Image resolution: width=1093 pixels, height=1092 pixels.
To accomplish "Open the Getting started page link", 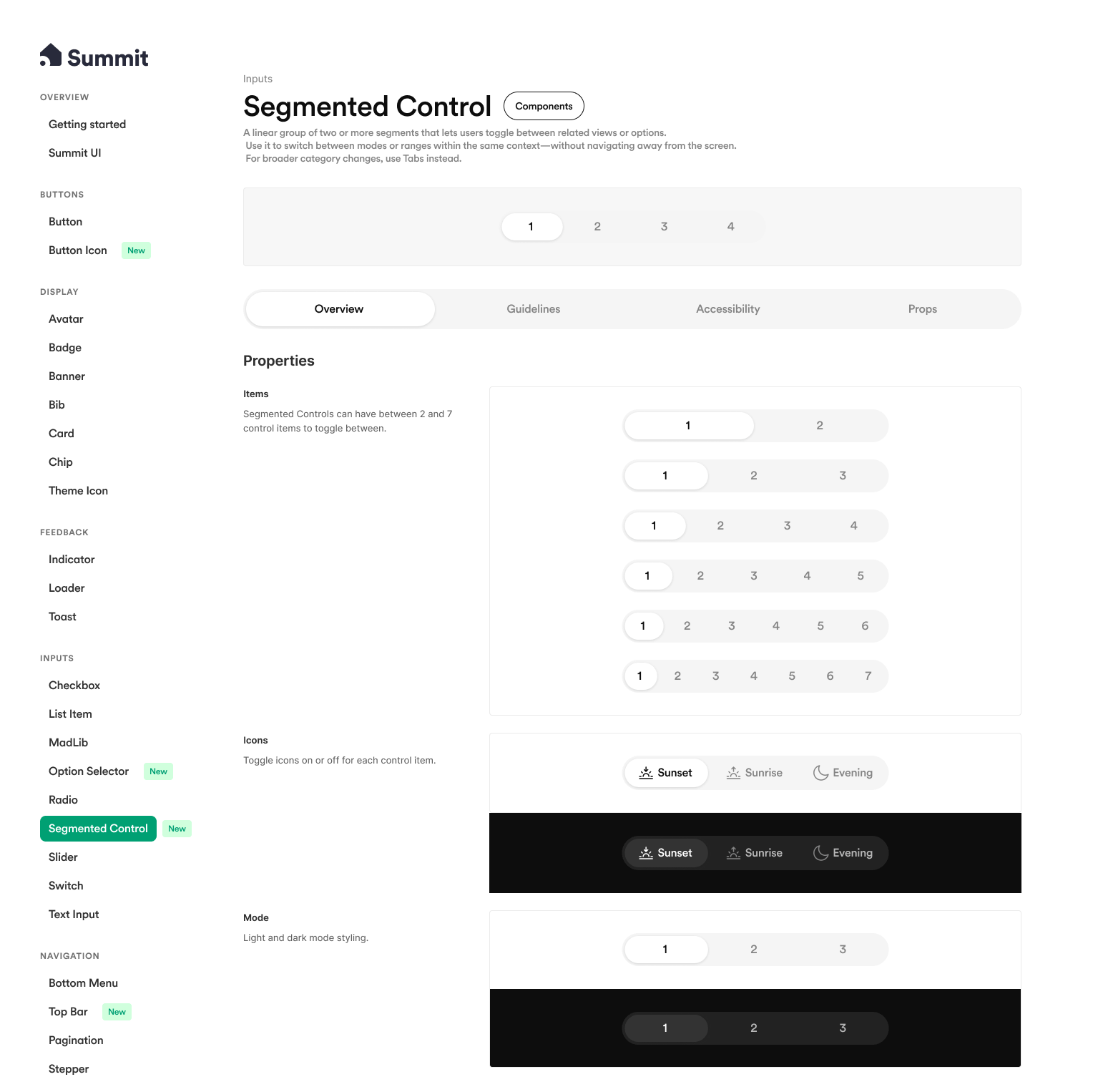I will (x=87, y=125).
